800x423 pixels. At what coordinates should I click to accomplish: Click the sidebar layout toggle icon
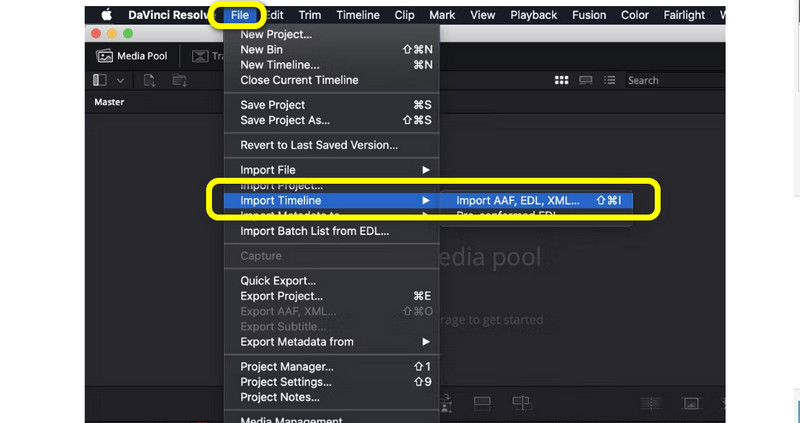tap(100, 80)
